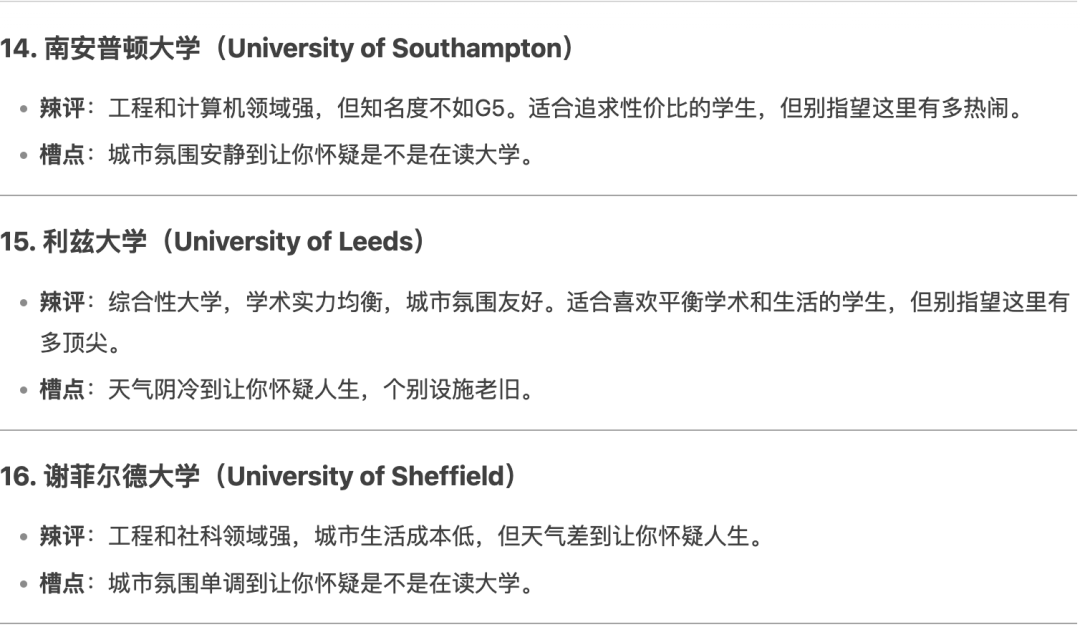Click the 辣评 label under Leeds

click(62, 302)
